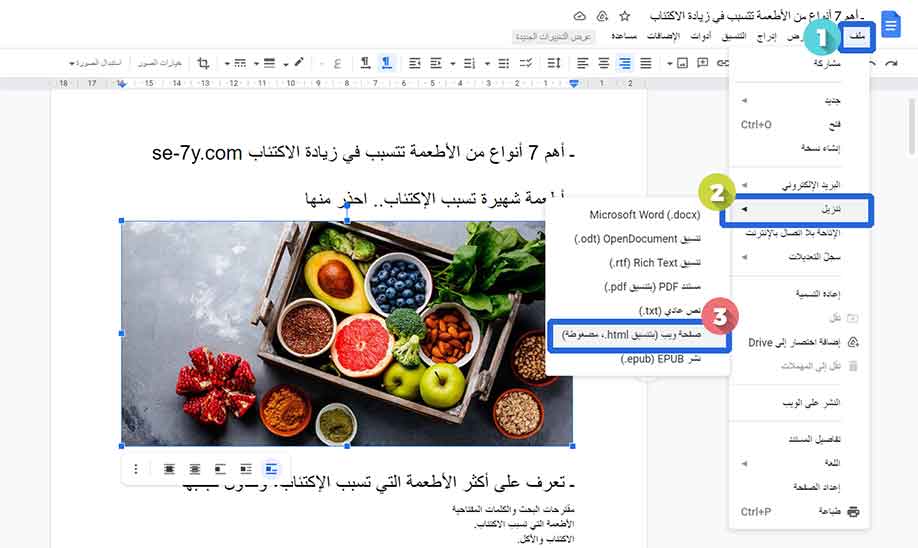
Task: Click the cloud save status icon
Action: (x=579, y=16)
